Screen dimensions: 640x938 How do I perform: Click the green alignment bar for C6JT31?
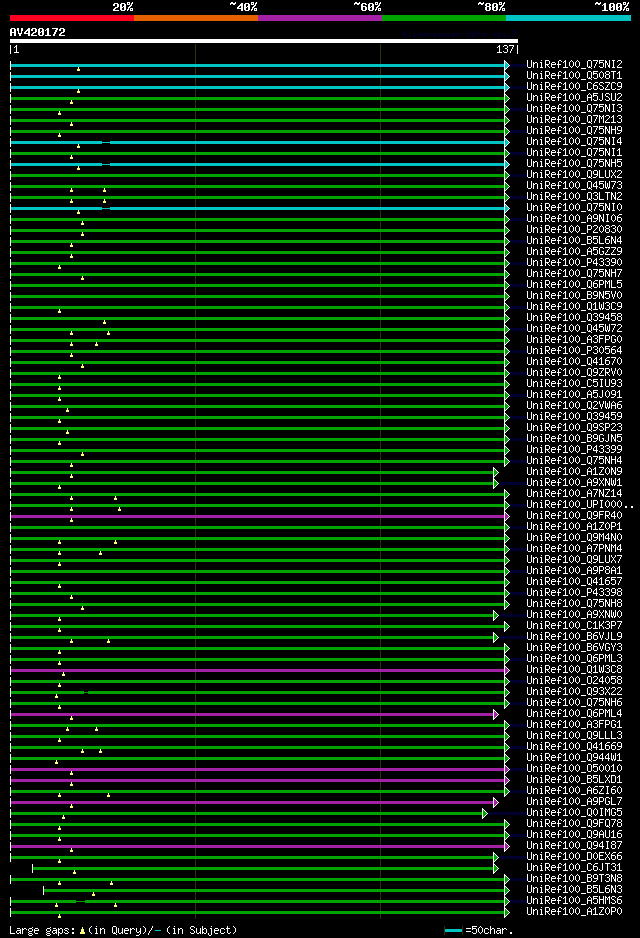pyautogui.click(x=263, y=869)
